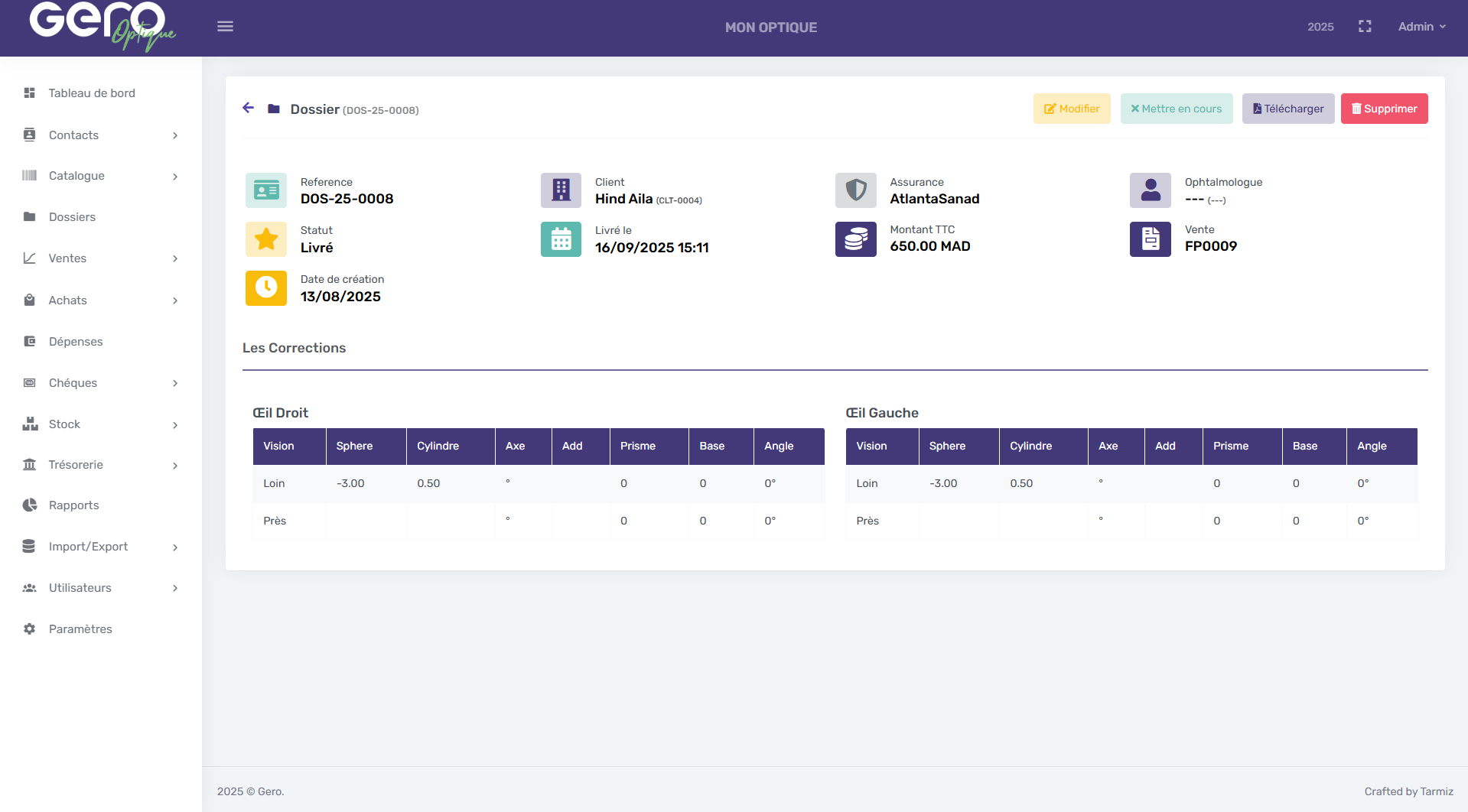Click the Gero Optique logo

coord(102,27)
